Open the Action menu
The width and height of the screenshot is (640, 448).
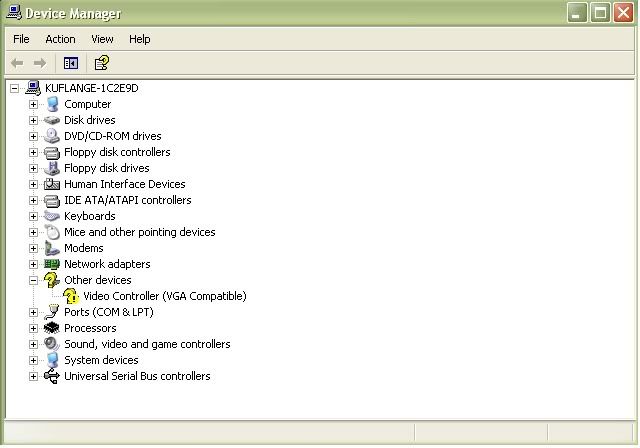[60, 39]
